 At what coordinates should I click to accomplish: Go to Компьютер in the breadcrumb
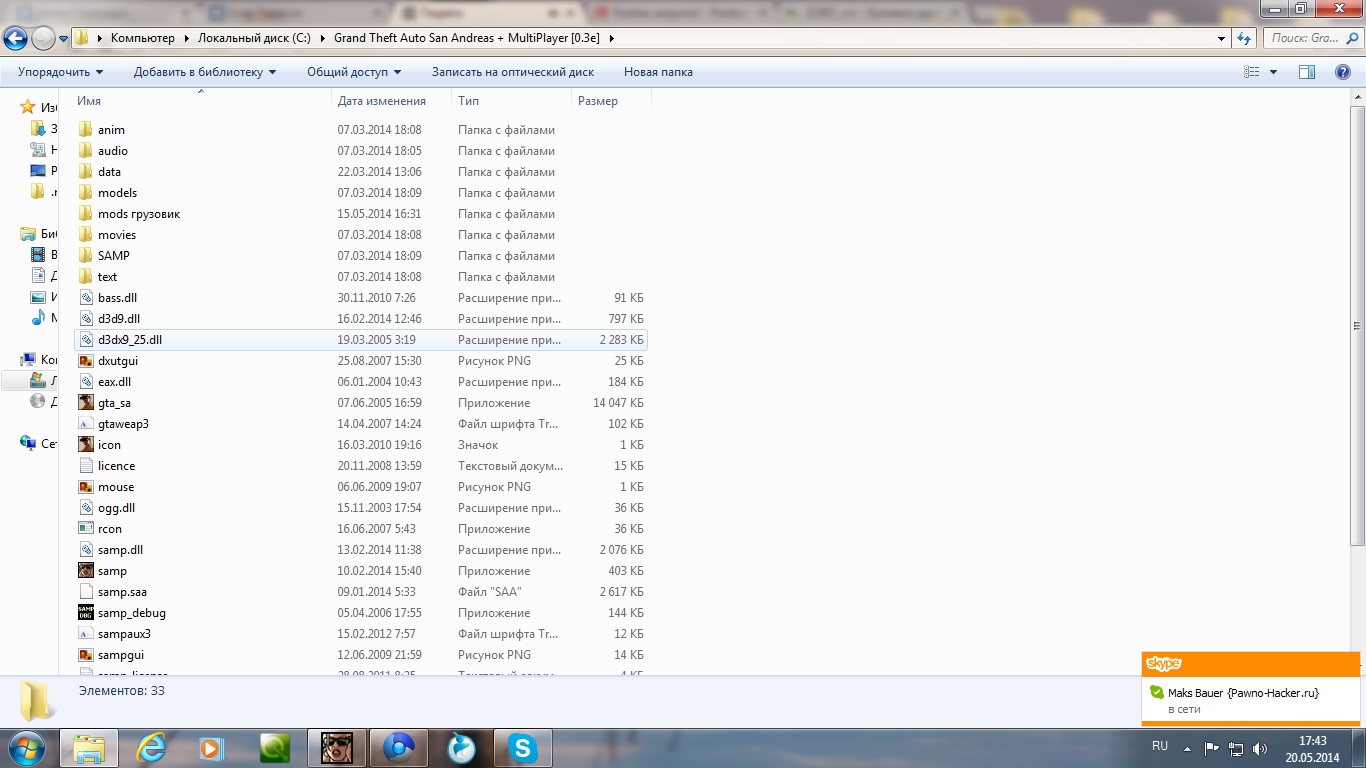coord(143,38)
